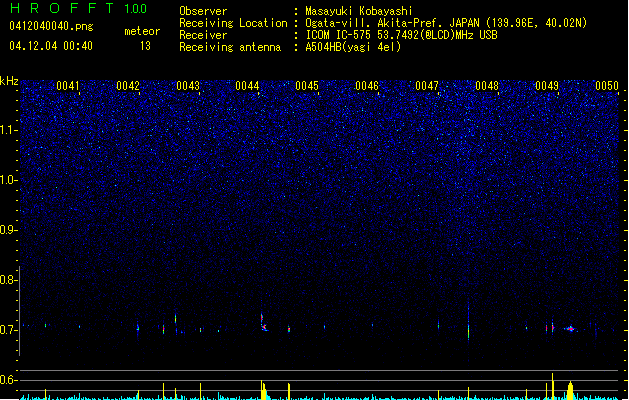Click the A504HB(yagi 4el) antenna text
629x400 pixels.
pyautogui.click(x=353, y=47)
